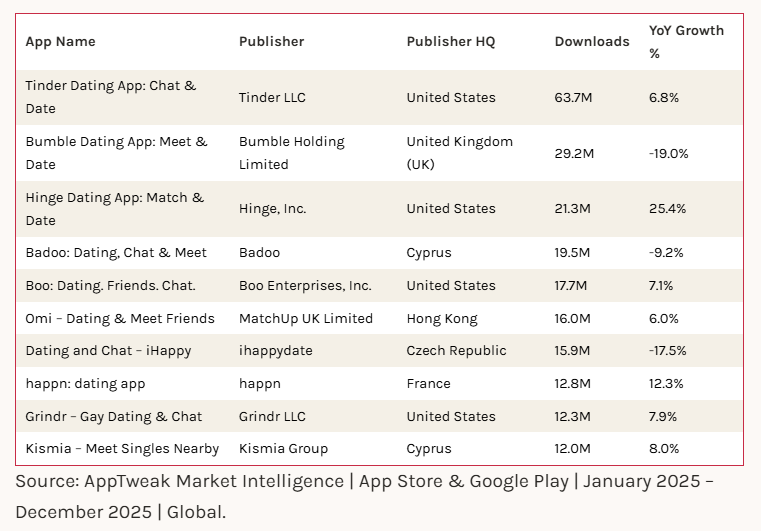This screenshot has height=531, width=761.
Task: Click the YoY Growth % column header
Action: pyautogui.click(x=686, y=42)
